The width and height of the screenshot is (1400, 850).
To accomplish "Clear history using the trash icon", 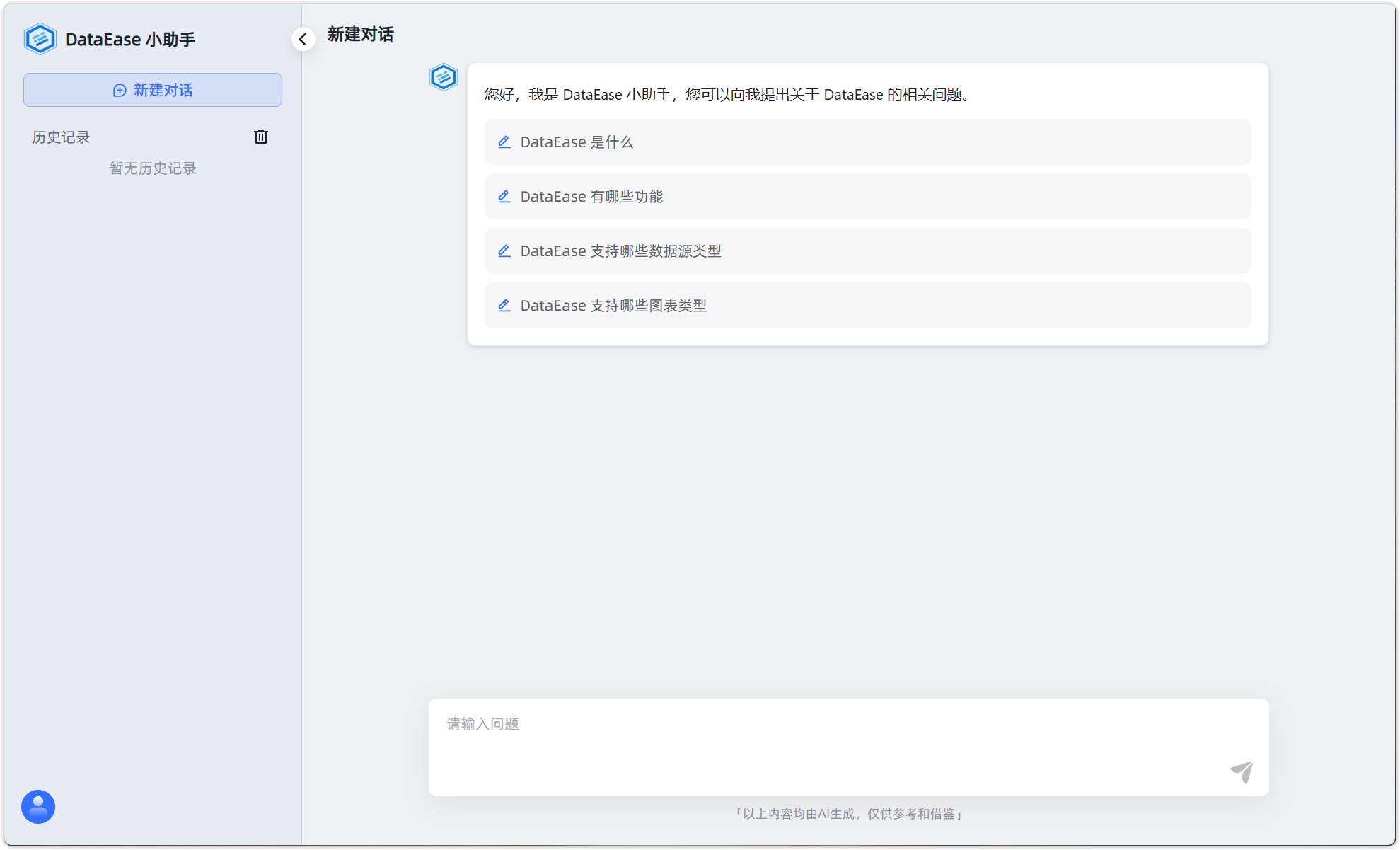I will 260,137.
